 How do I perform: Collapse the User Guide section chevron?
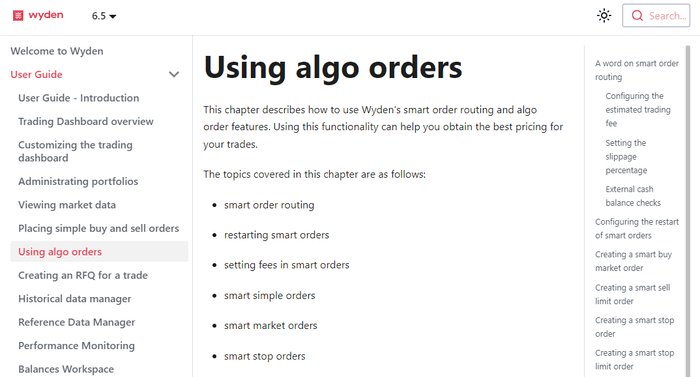coord(174,74)
